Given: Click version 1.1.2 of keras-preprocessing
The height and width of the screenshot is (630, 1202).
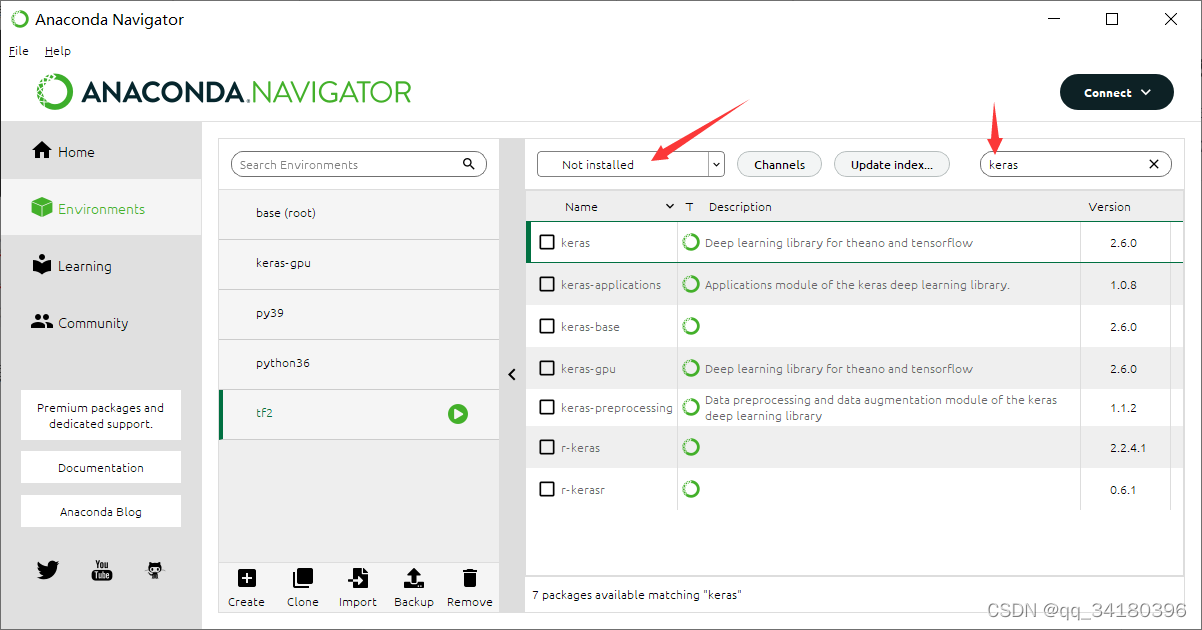Looking at the screenshot, I should 1123,408.
